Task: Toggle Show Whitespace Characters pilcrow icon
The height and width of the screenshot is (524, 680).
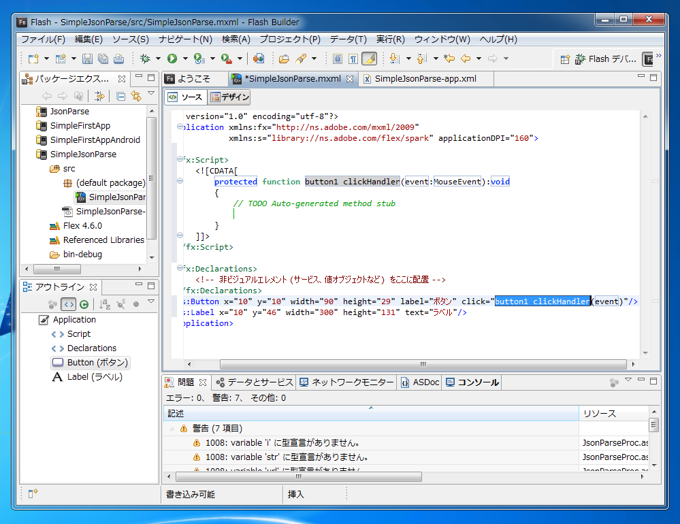Action: point(353,59)
